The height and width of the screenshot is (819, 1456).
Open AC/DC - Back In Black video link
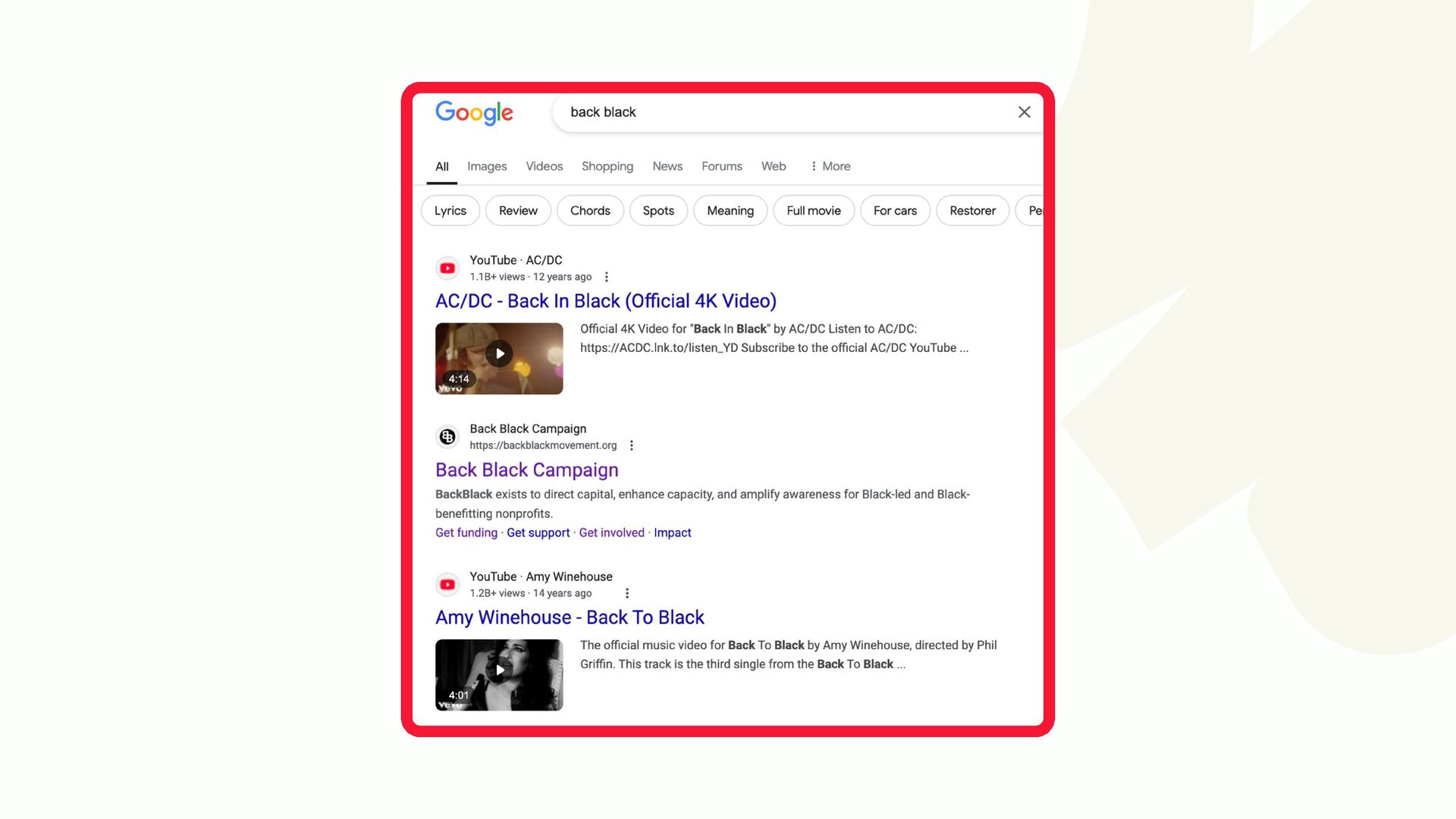[x=606, y=301]
